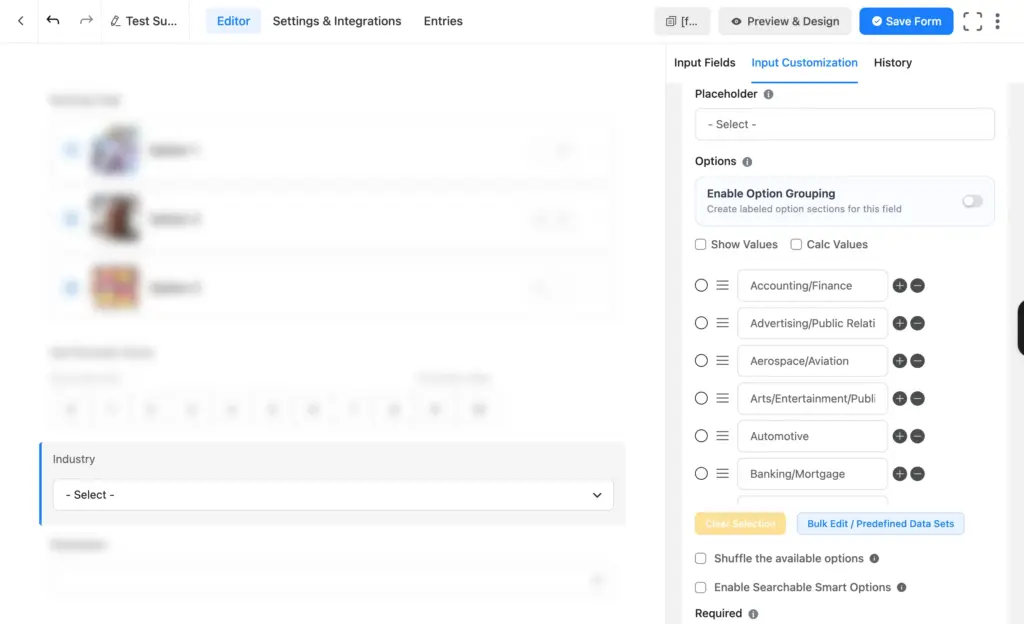Check the Show Values checkbox

(700, 244)
